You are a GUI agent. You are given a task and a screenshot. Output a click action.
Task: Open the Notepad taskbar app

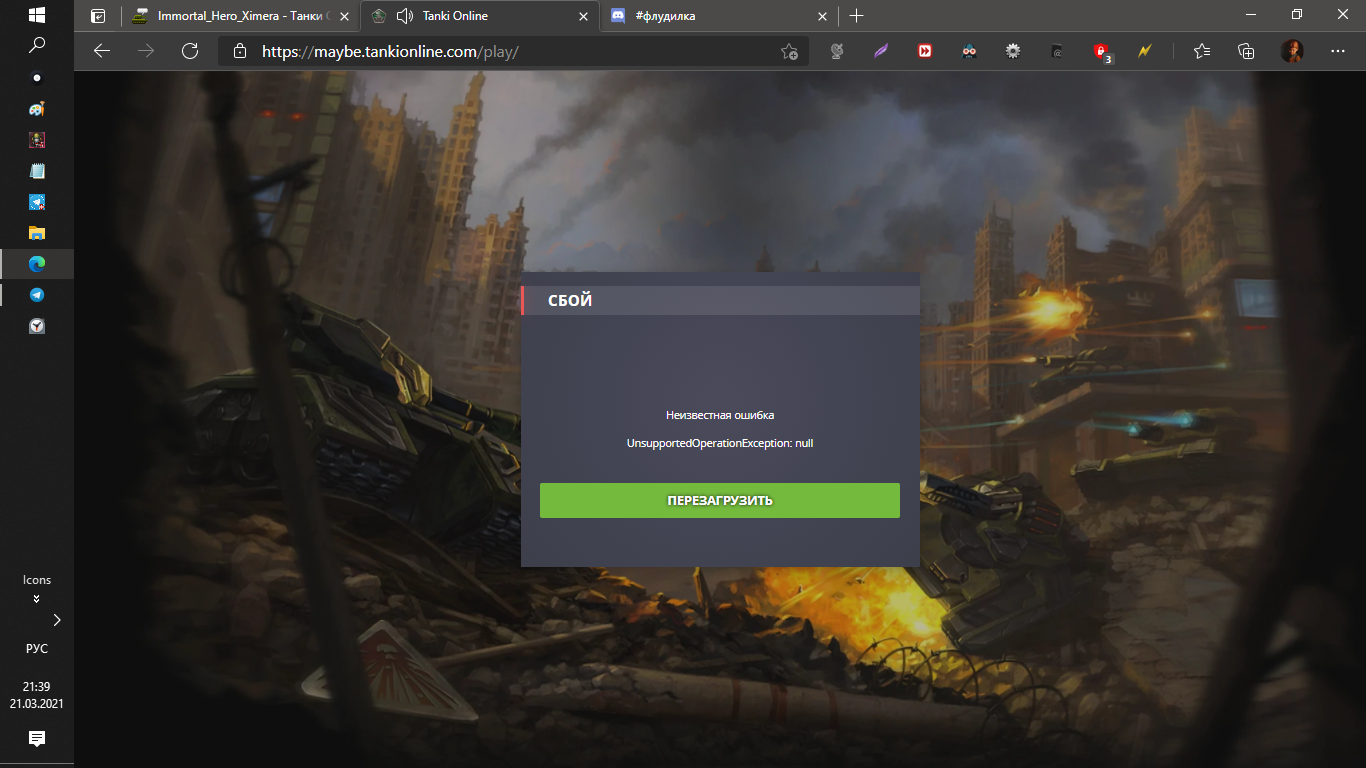click(37, 171)
